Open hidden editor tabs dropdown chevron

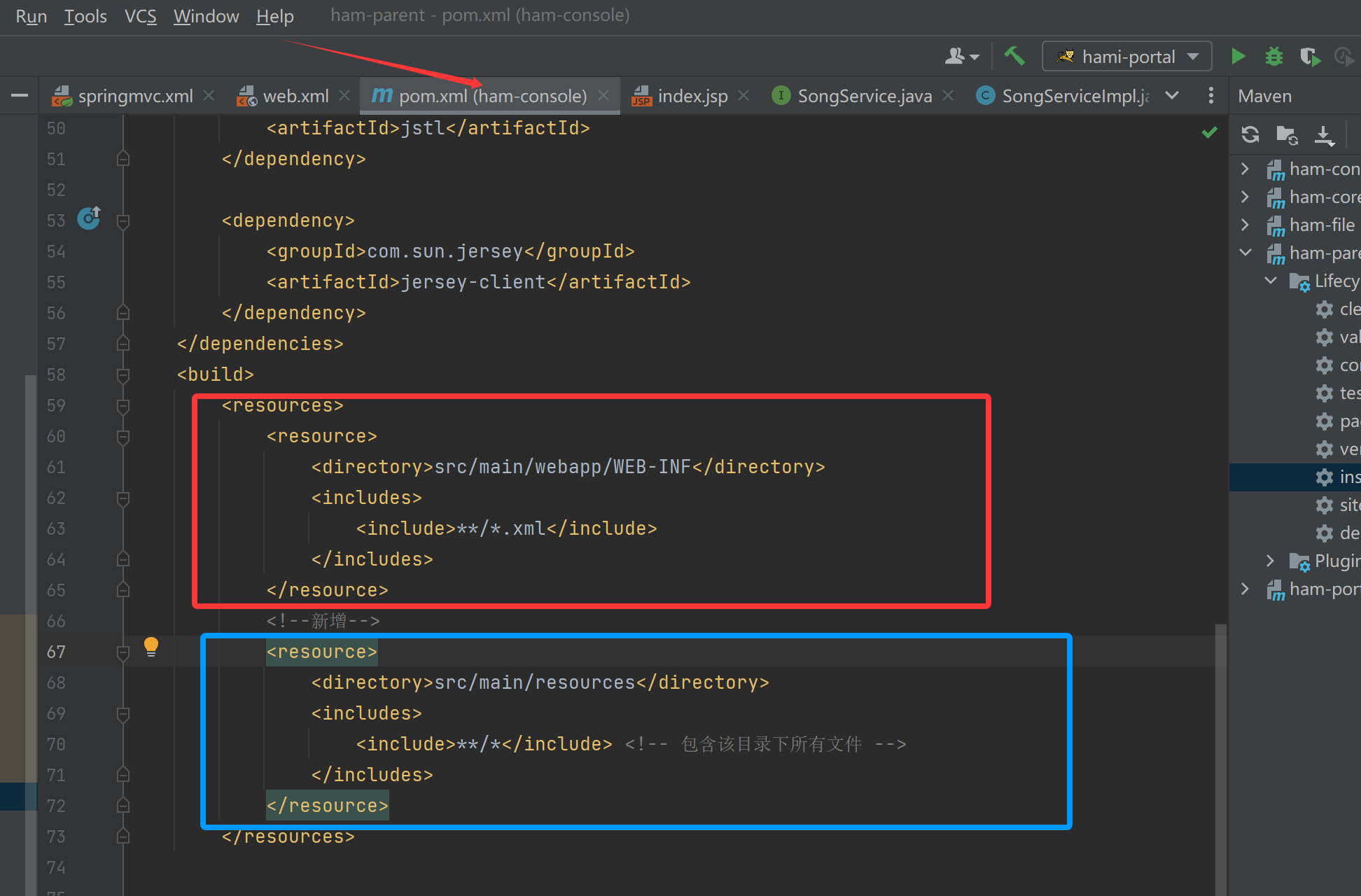pos(1172,95)
